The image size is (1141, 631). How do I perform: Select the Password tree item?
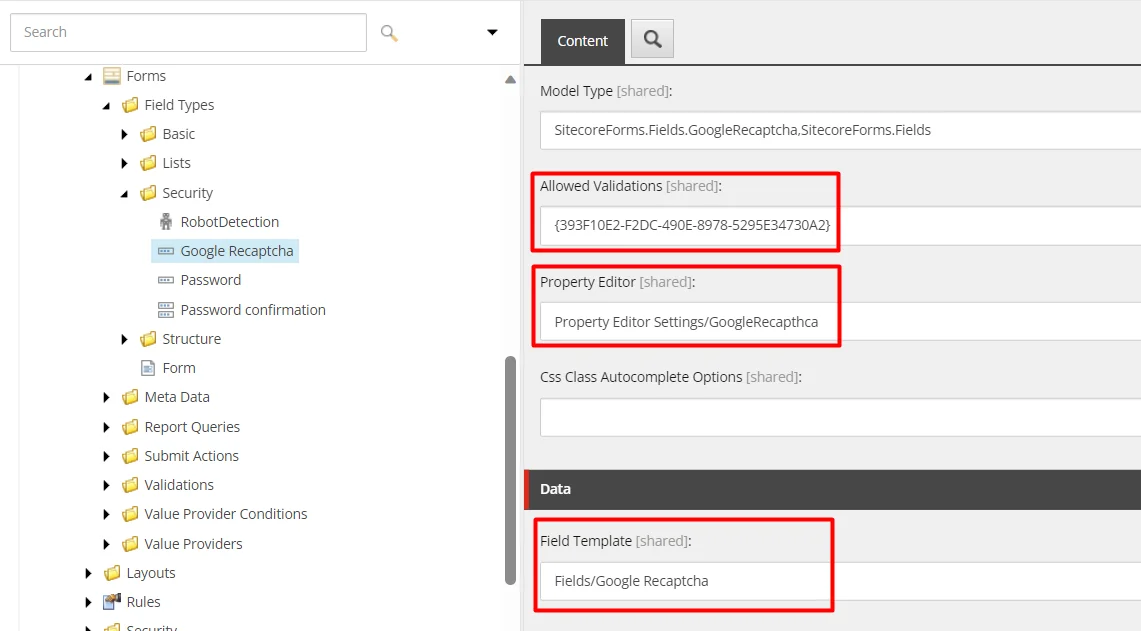210,280
